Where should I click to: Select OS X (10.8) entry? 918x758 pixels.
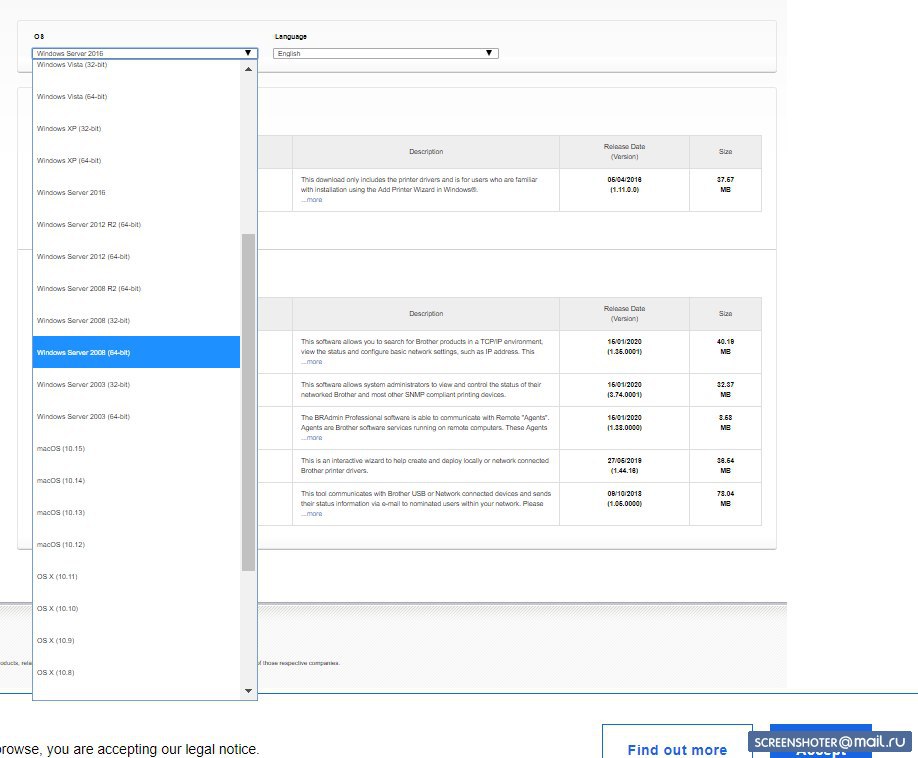point(136,673)
